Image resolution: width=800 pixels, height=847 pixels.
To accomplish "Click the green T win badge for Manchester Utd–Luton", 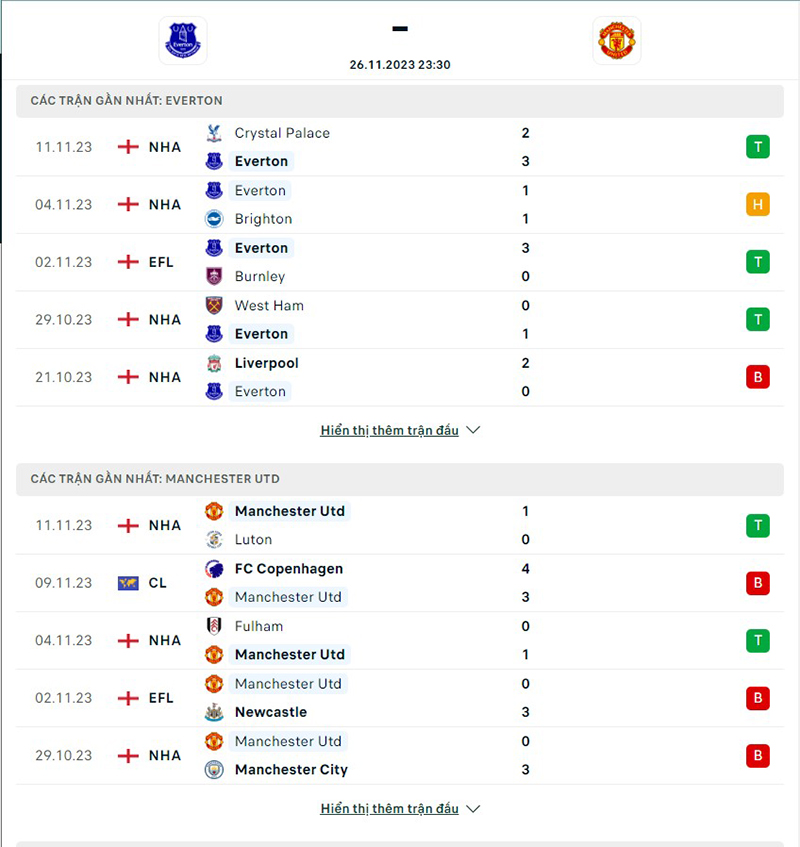I will 757,525.
